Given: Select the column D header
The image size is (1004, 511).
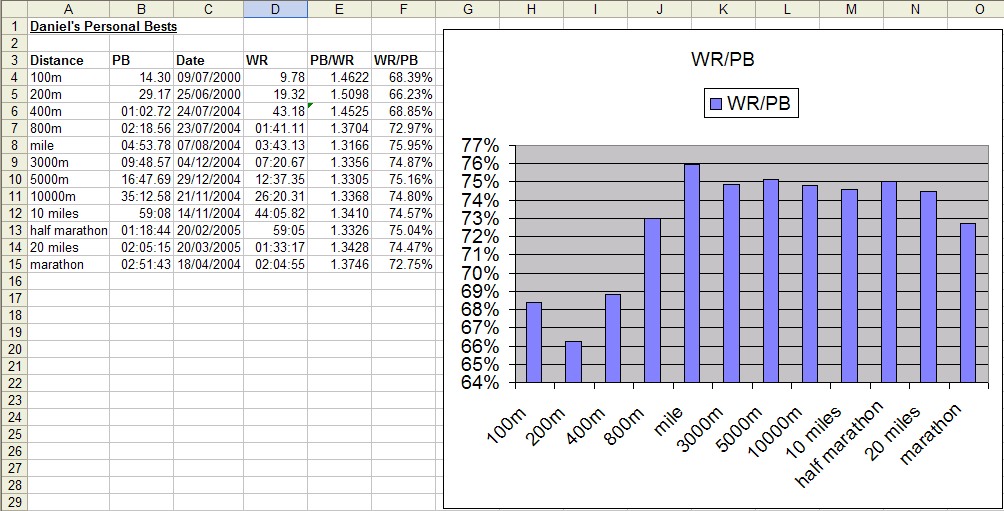Looking at the screenshot, I should pyautogui.click(x=275, y=9).
